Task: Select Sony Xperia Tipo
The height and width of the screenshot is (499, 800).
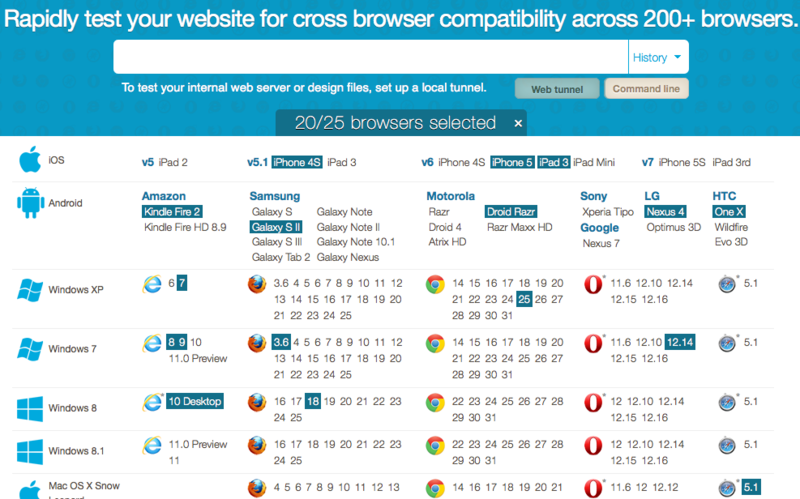Action: click(608, 212)
